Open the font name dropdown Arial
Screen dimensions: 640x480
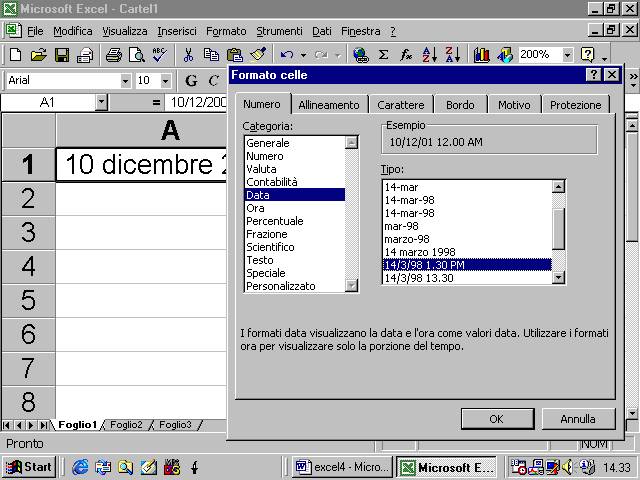(x=125, y=81)
